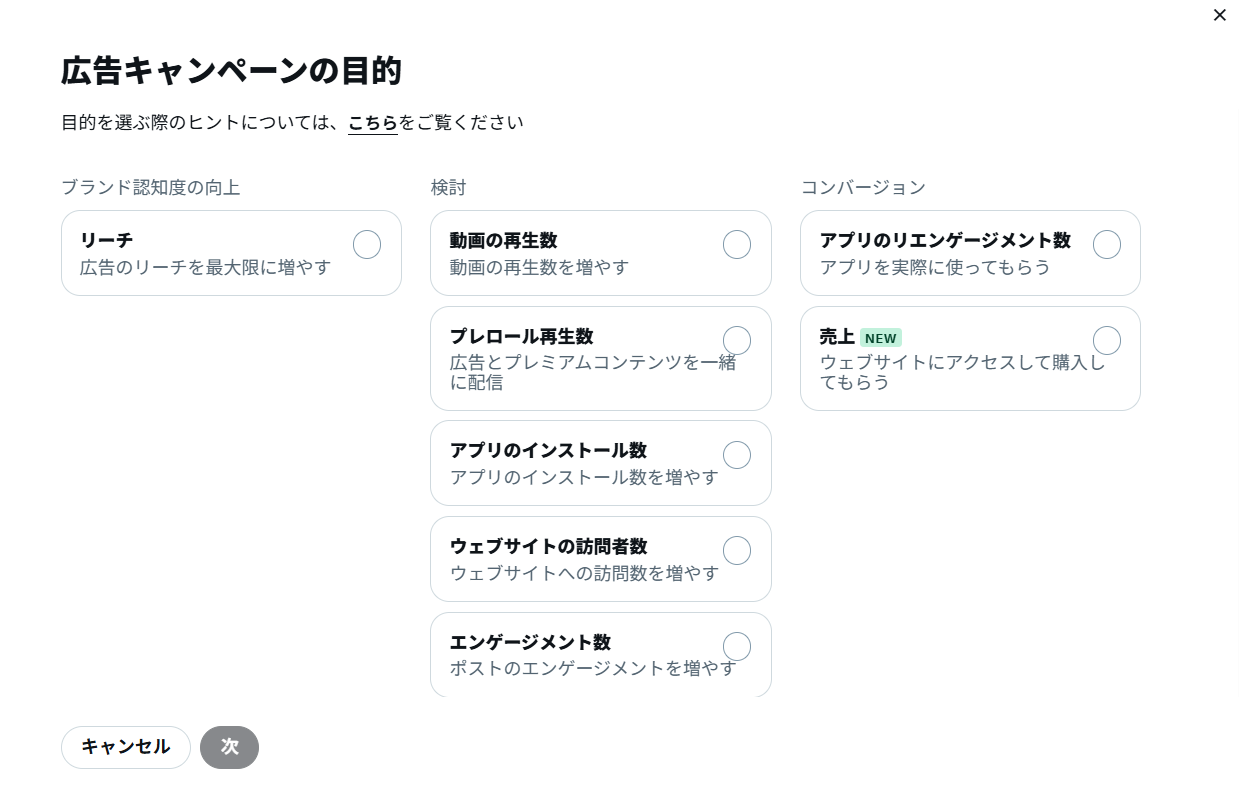This screenshot has height=810, width=1239.
Task: Close the campaign objective dialog
Action: tap(1219, 15)
